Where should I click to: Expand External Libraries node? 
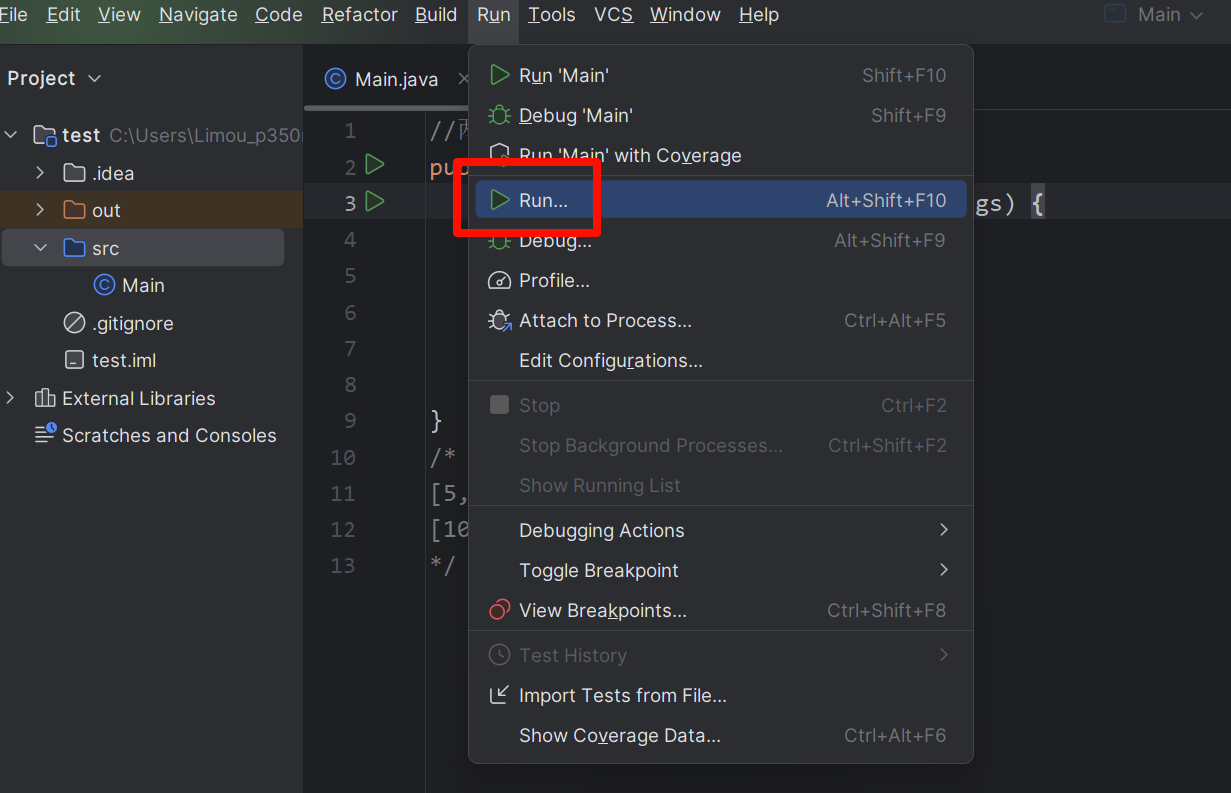pos(11,398)
